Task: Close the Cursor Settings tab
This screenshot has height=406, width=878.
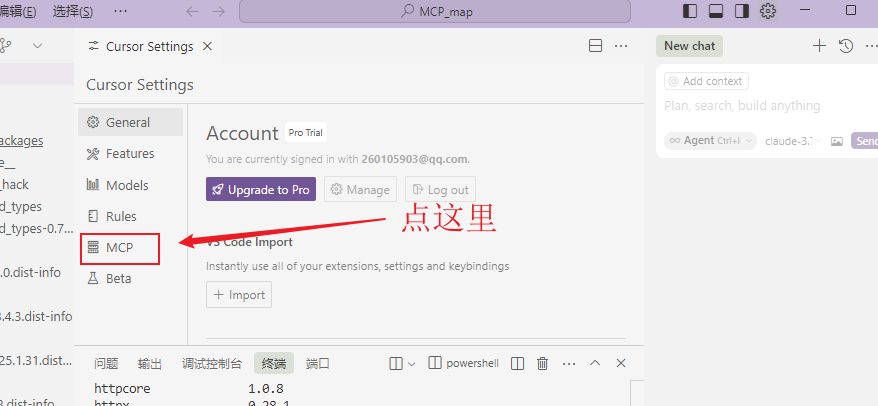Action: click(x=207, y=46)
